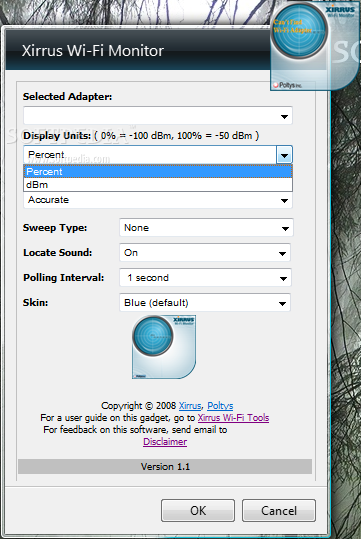361x539 pixels.
Task: Open the Polling Interval dropdown
Action: click(x=206, y=278)
